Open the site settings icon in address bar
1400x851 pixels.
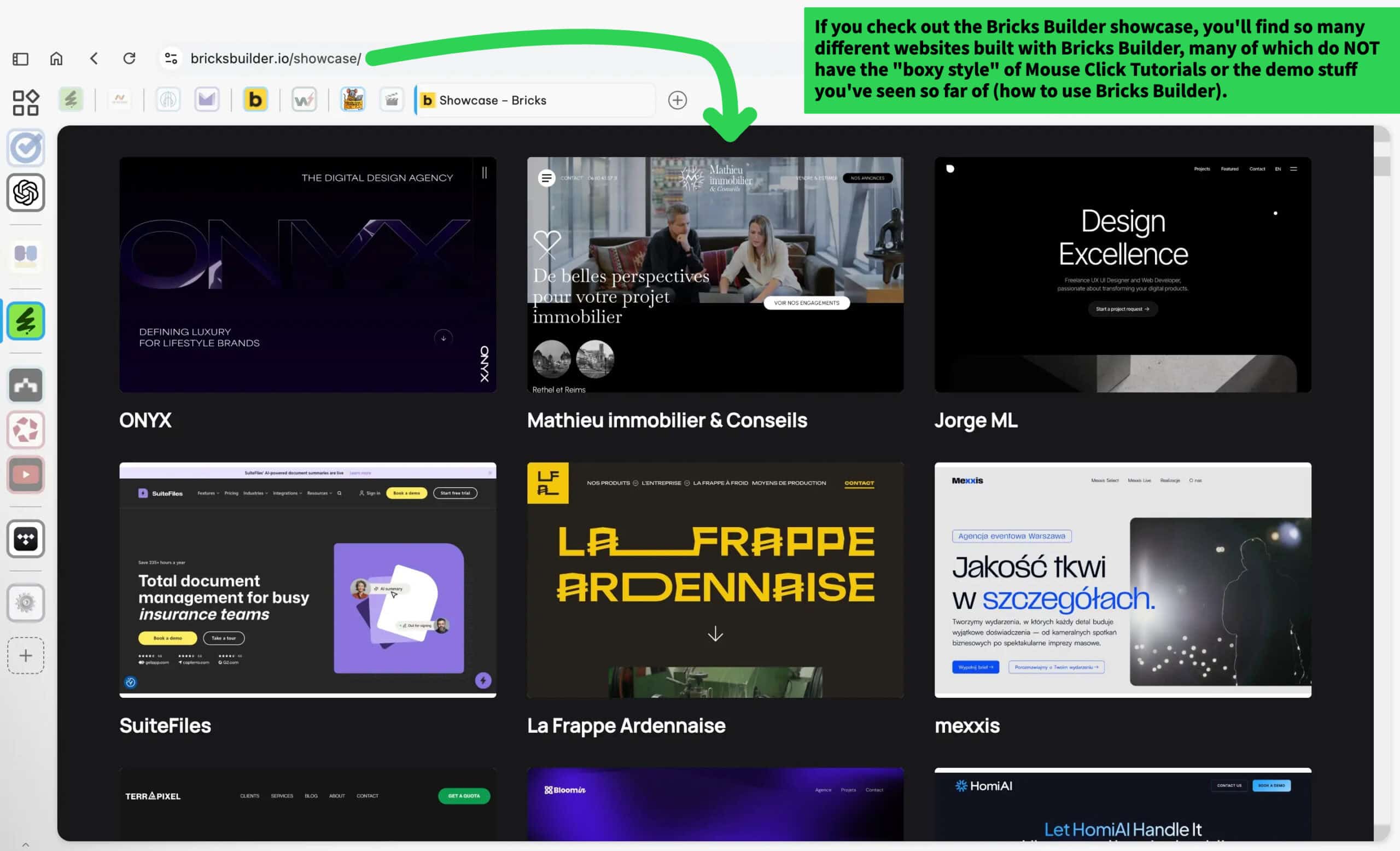tap(171, 59)
